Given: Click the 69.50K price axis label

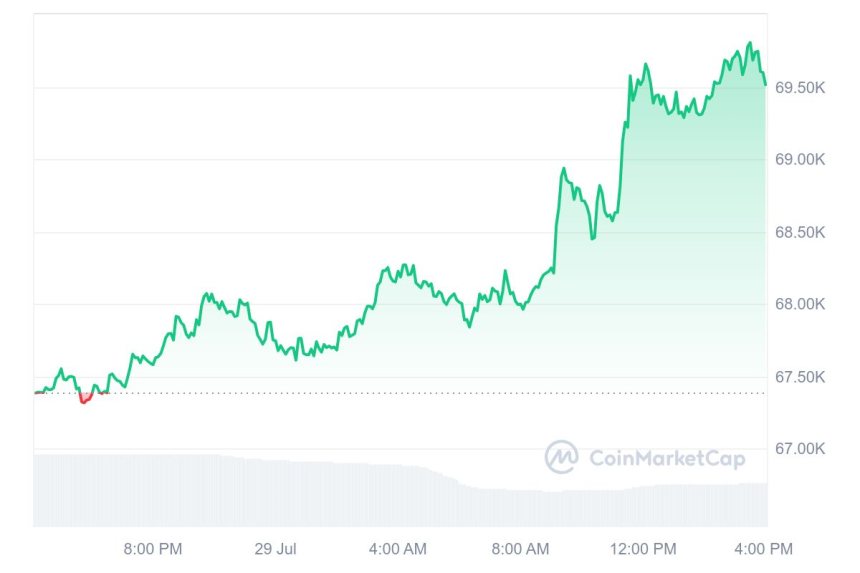Looking at the screenshot, I should click(800, 88).
